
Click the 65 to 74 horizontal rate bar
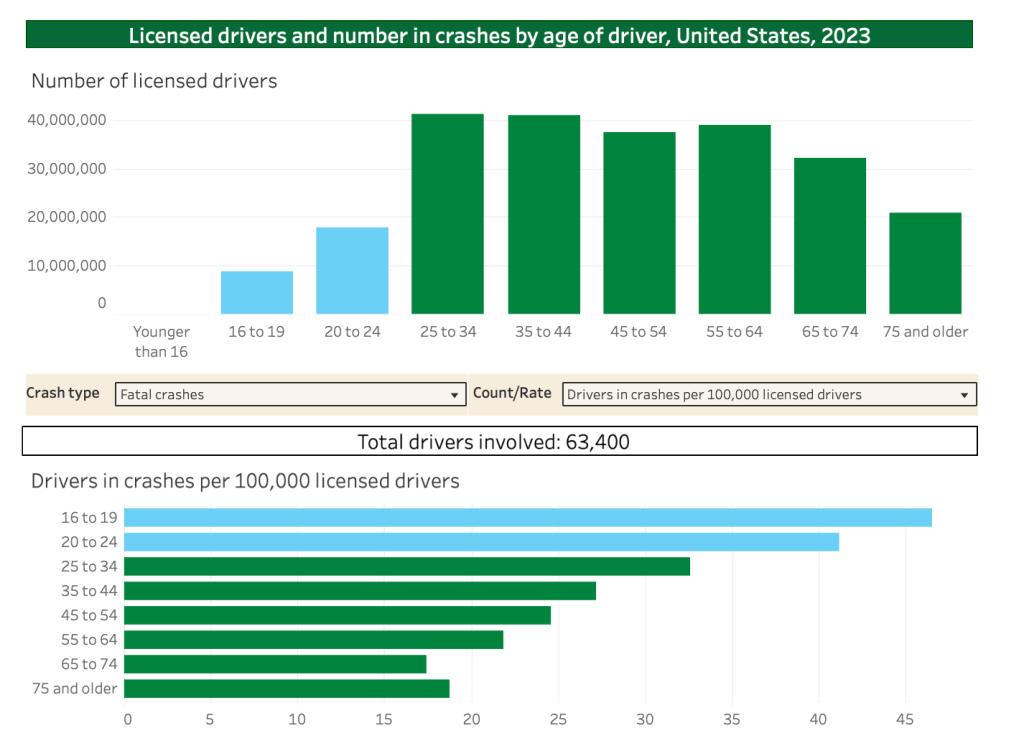pos(275,664)
